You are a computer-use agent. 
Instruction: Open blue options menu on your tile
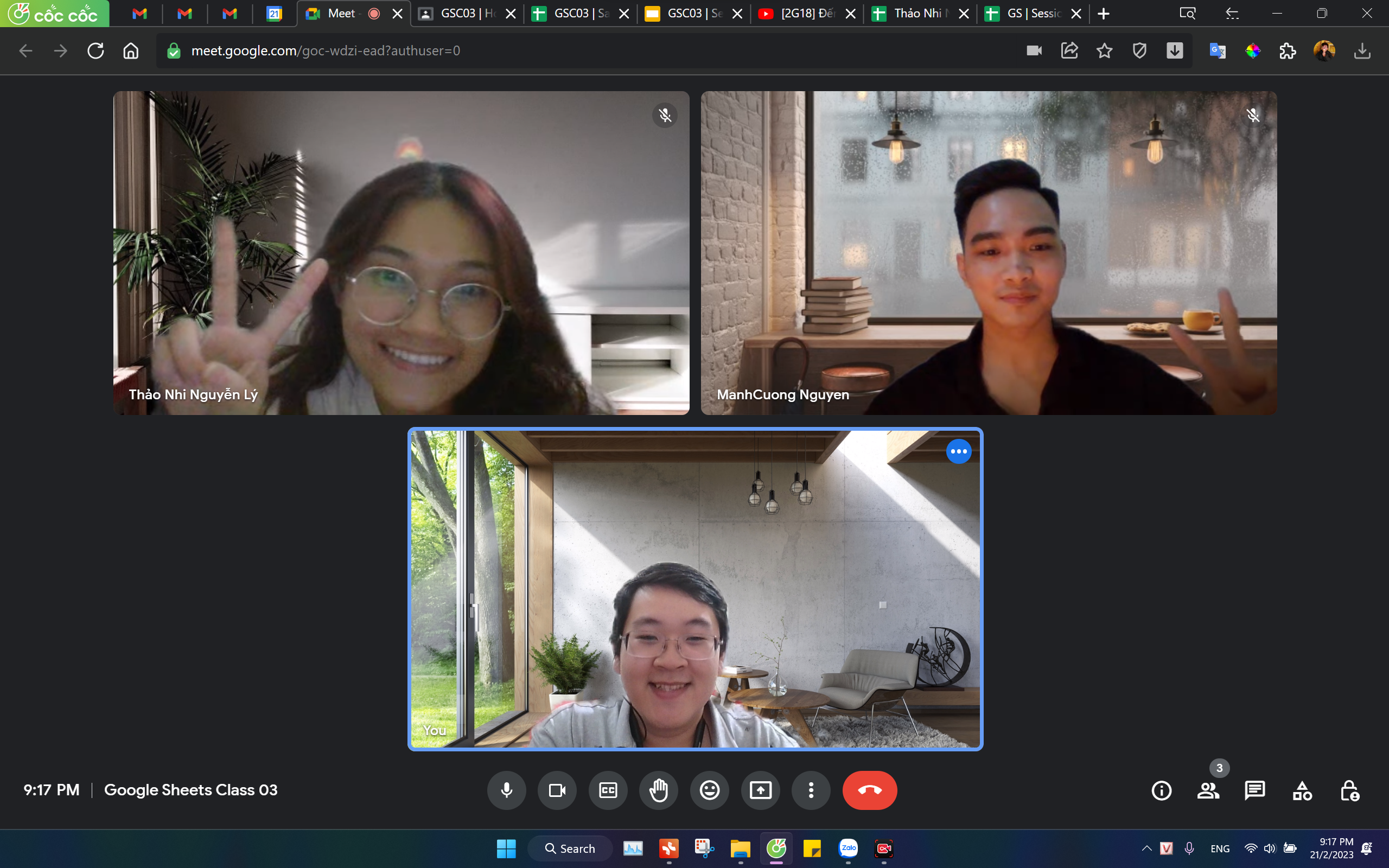click(959, 452)
